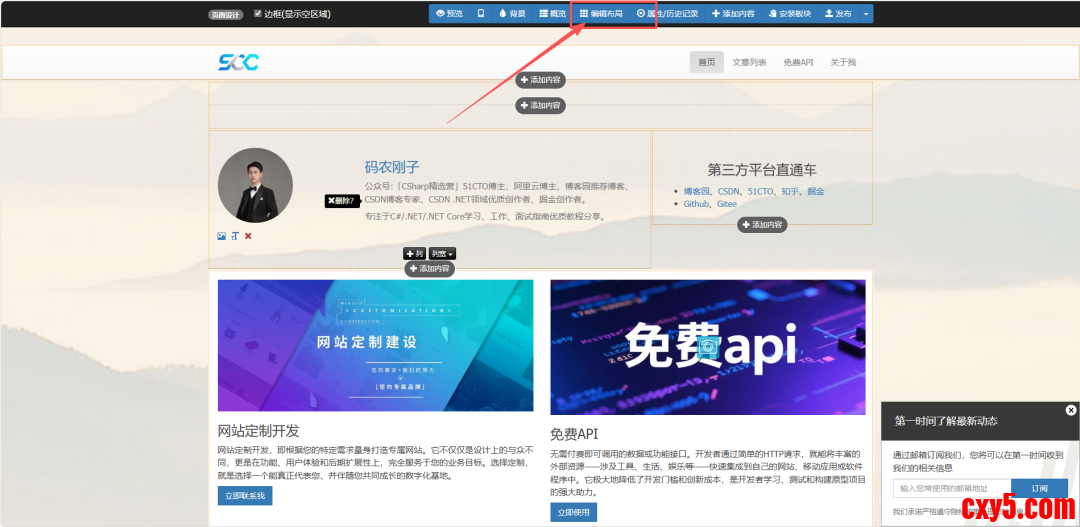
Task: Toggle the 边框(显示空区域) checkbox
Action: 258,14
